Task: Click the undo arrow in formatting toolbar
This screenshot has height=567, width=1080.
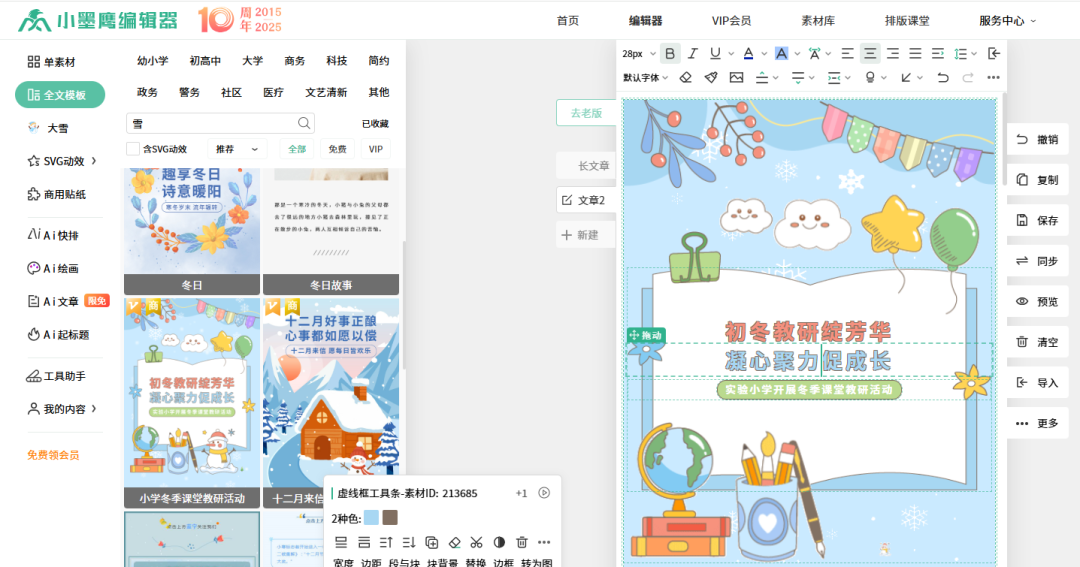Action: point(942,77)
